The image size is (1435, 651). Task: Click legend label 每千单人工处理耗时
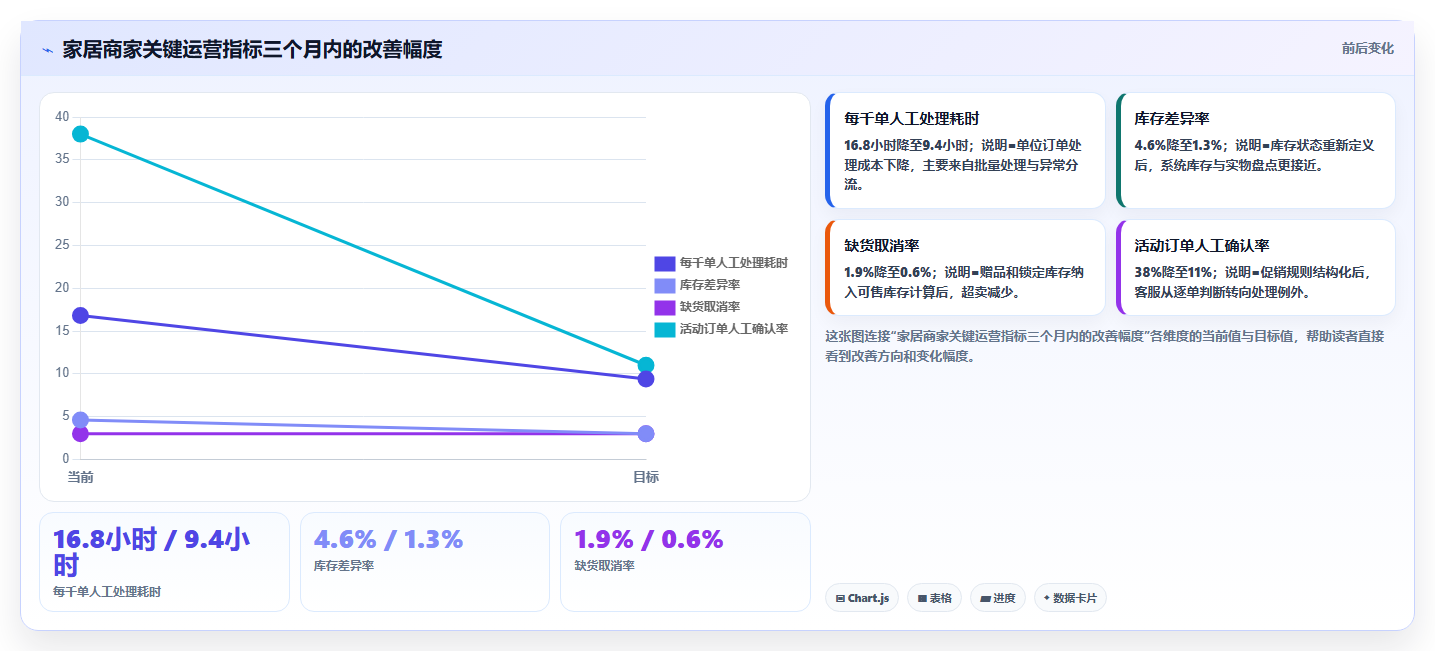(734, 263)
